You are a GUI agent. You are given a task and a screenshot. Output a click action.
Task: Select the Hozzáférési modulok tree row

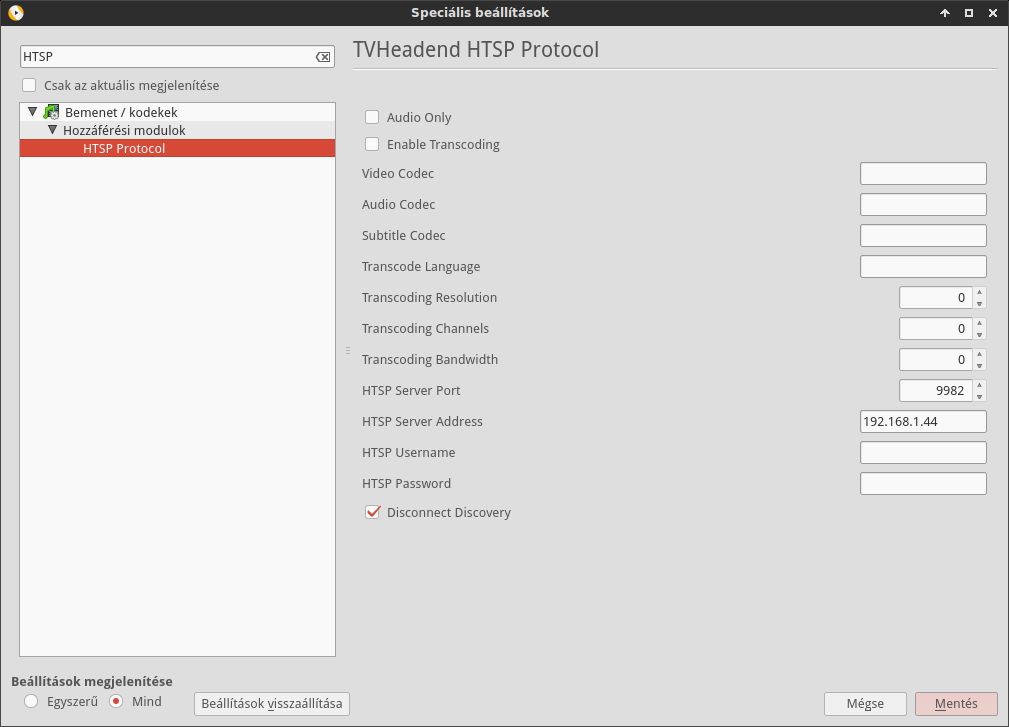(178, 130)
